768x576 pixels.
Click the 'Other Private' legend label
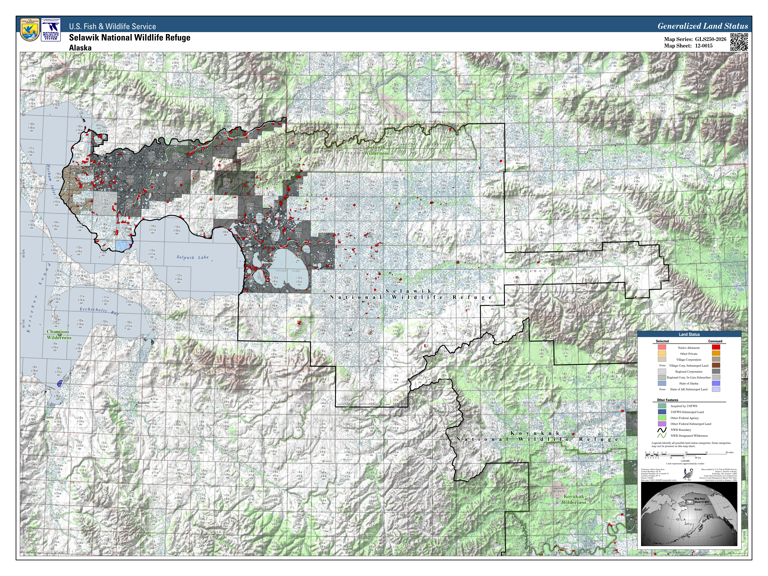[x=689, y=354]
